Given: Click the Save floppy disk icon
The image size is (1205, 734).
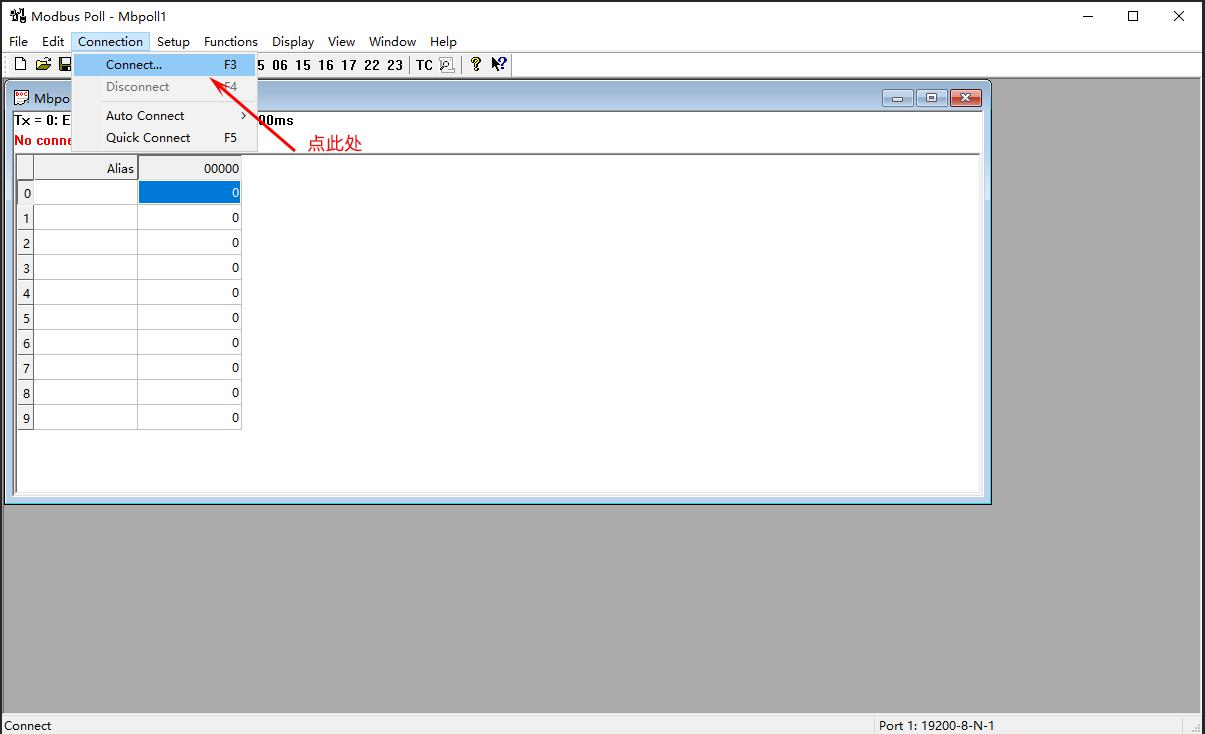Looking at the screenshot, I should pyautogui.click(x=65, y=64).
